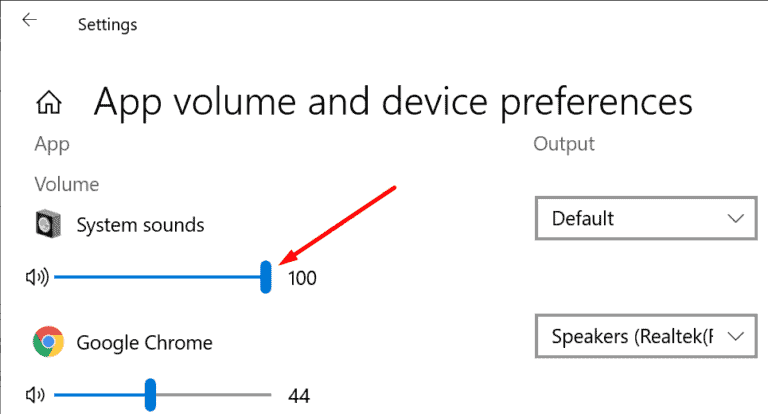Click the App volume and device preferences heading

(393, 102)
